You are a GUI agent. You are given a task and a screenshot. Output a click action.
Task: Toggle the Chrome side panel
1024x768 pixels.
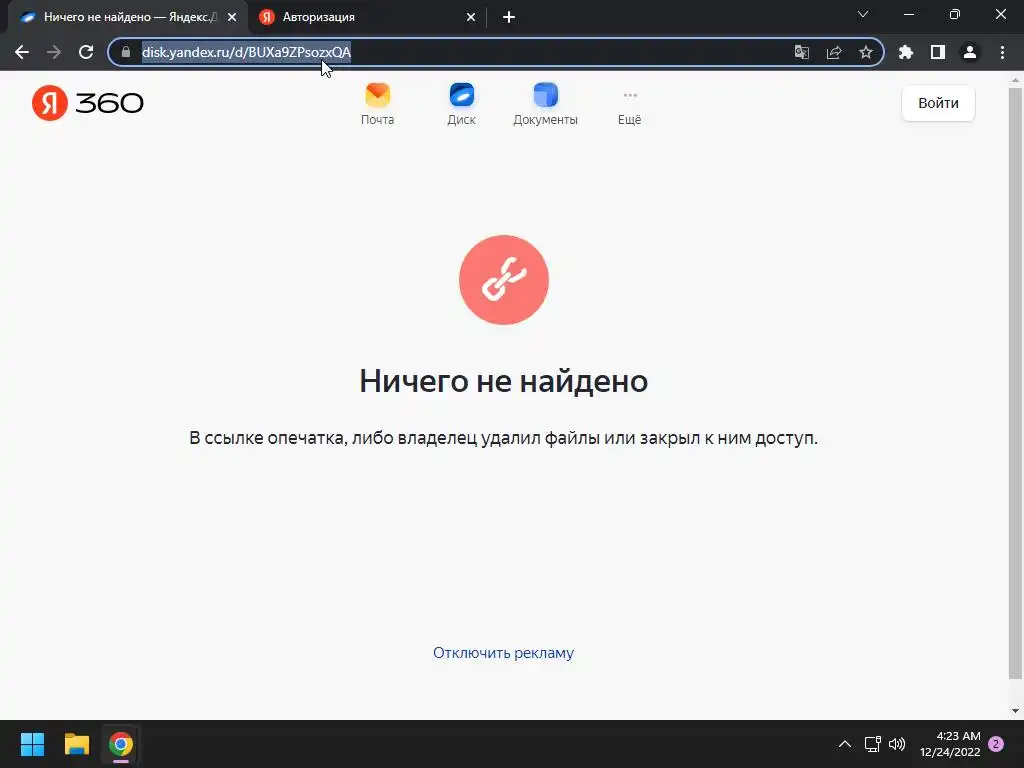[x=938, y=52]
